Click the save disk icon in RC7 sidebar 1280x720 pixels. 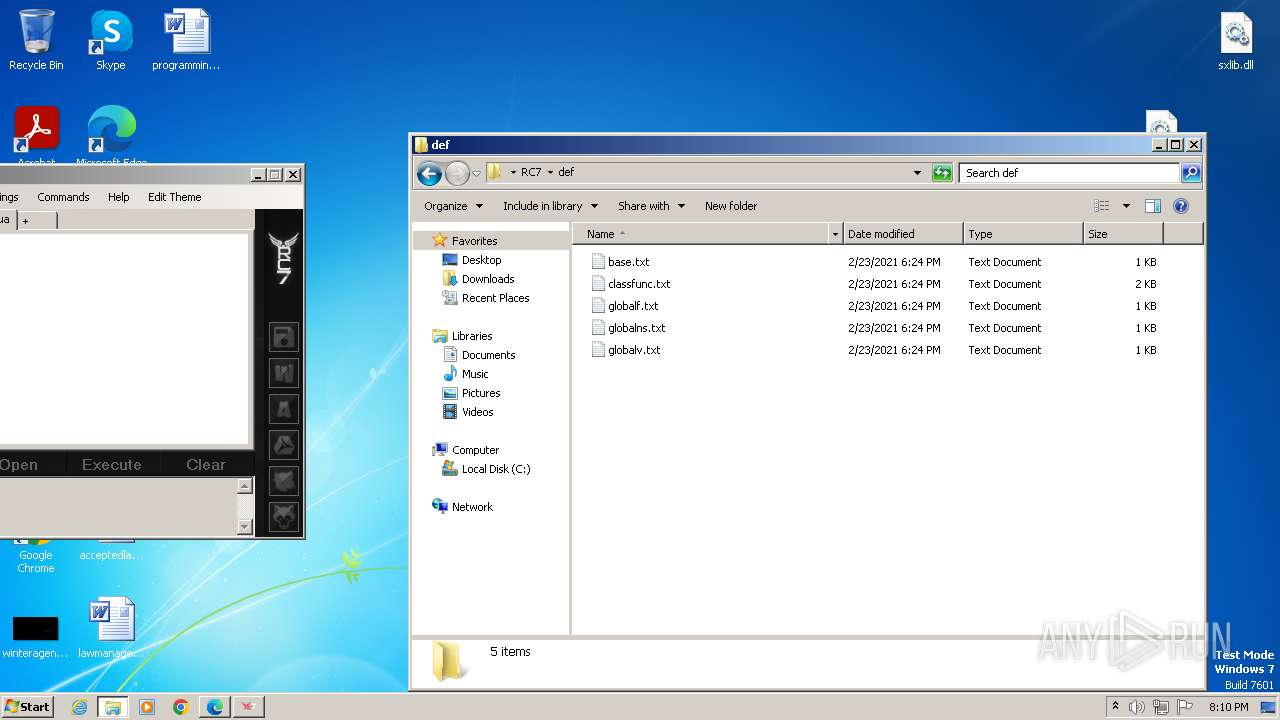click(x=284, y=338)
